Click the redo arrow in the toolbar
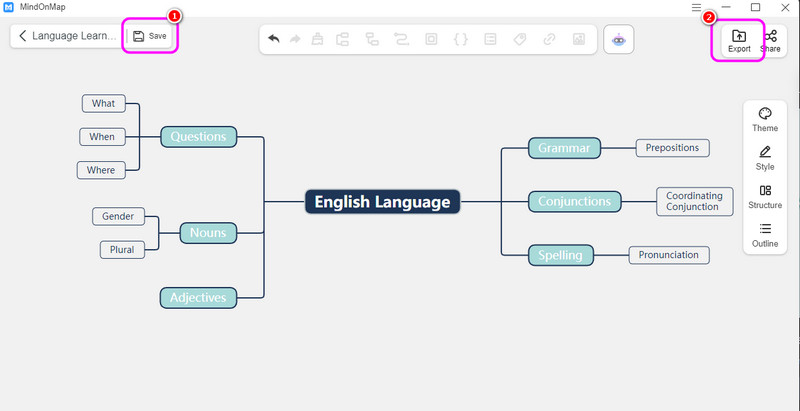This screenshot has height=411, width=800. (x=295, y=39)
